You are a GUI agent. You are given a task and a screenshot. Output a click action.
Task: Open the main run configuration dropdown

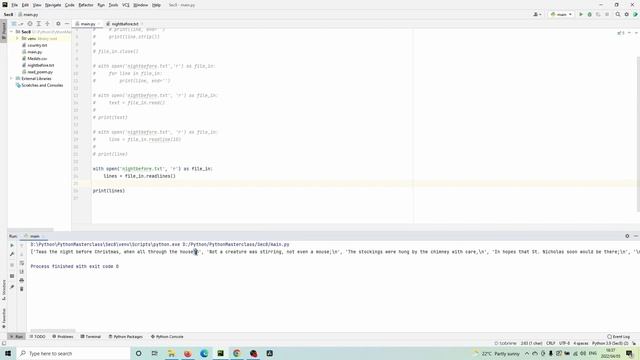561,14
